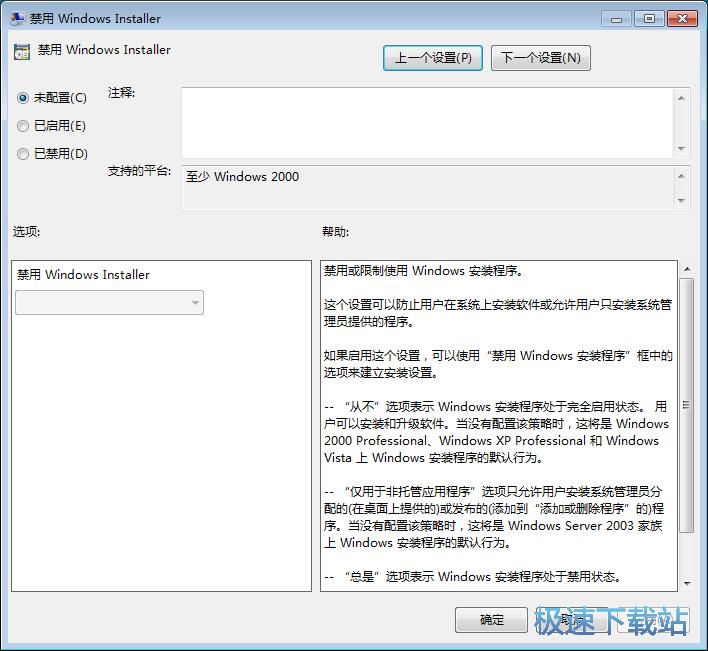
Task: Click supported platform box scroll-up arrow
Action: (x=681, y=176)
